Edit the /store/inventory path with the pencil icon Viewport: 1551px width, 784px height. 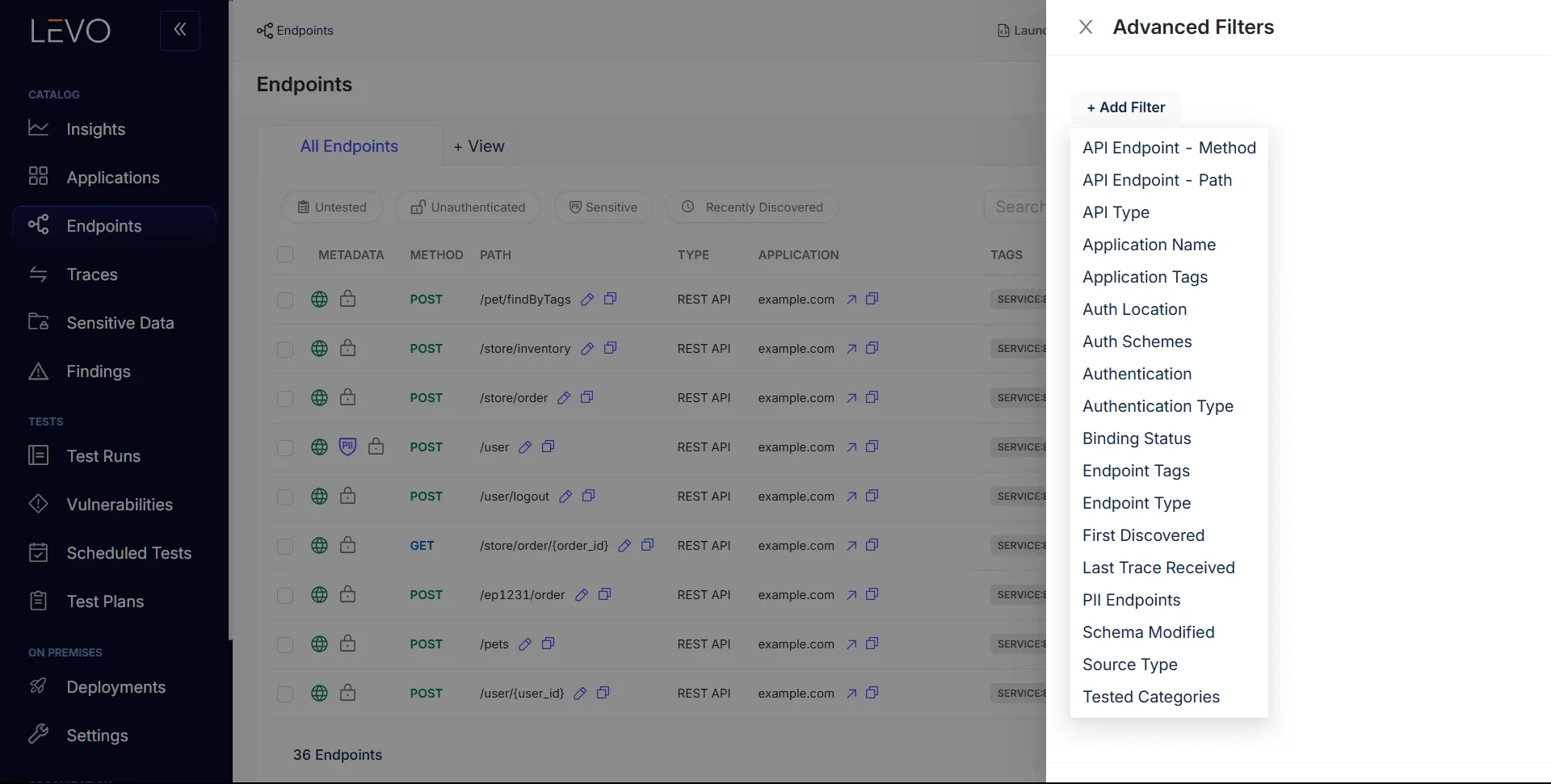587,348
